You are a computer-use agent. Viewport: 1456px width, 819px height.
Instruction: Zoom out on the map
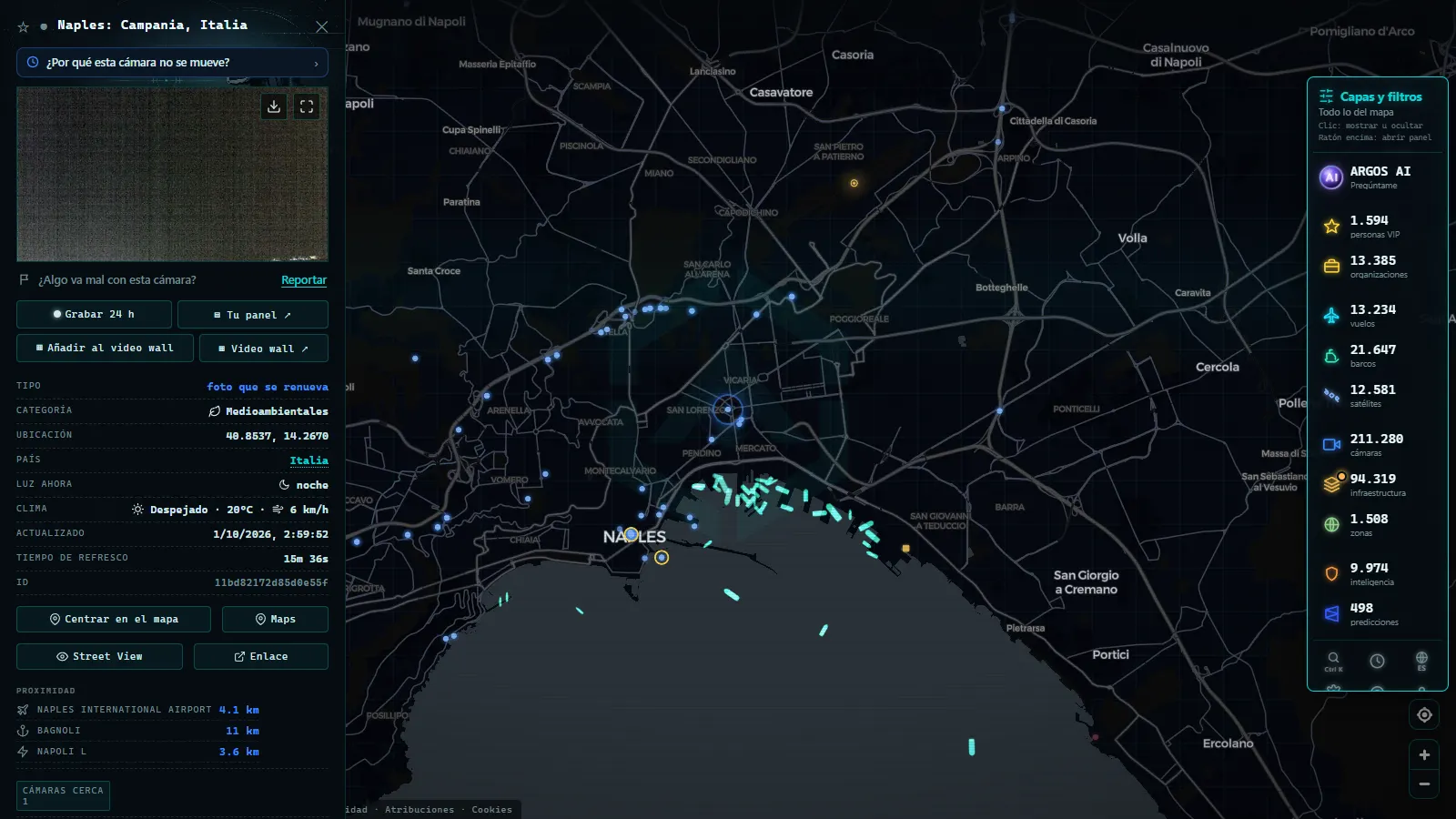(x=1424, y=784)
